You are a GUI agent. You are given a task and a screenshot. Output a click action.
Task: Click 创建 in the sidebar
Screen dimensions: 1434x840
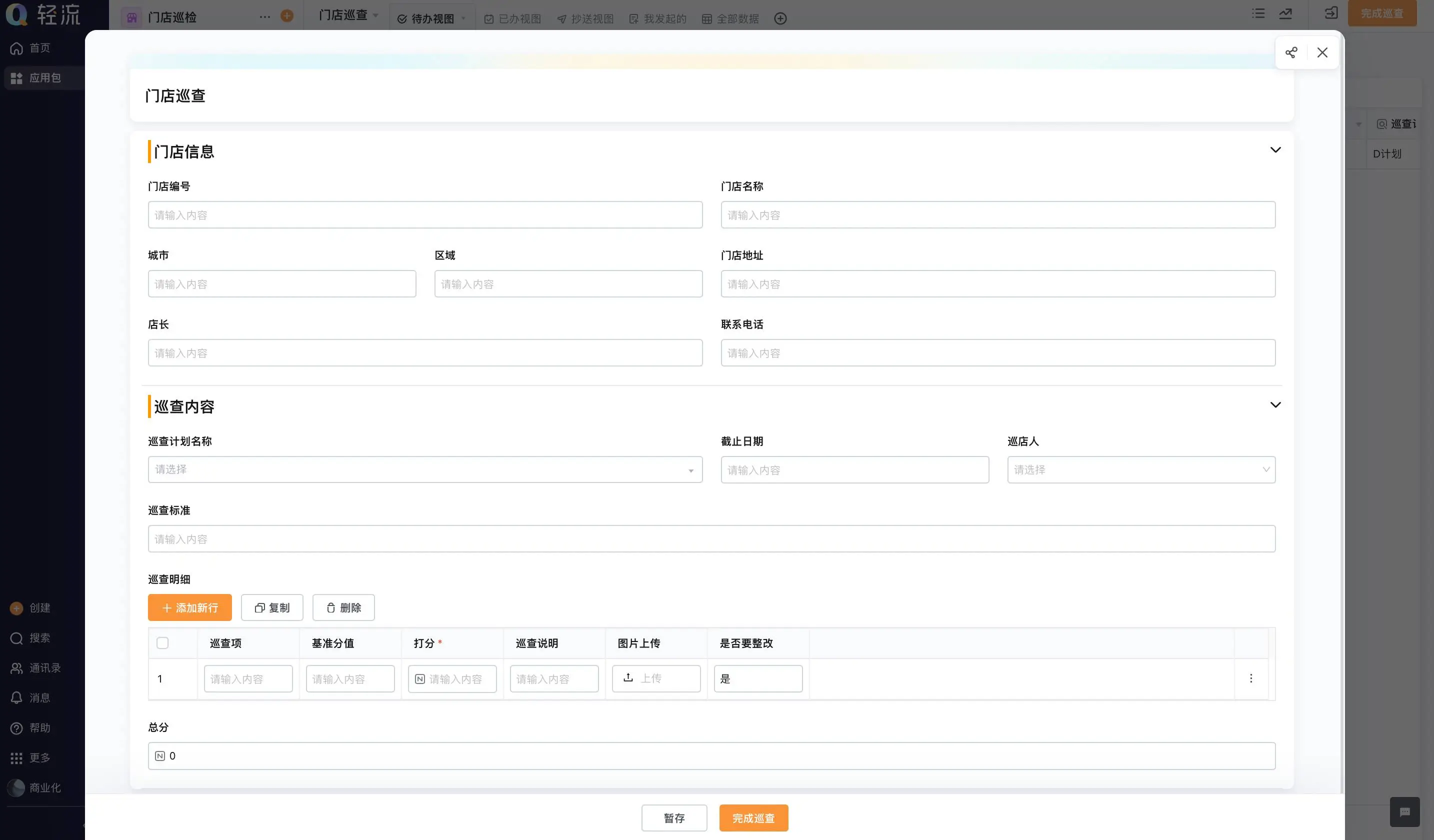coord(30,608)
